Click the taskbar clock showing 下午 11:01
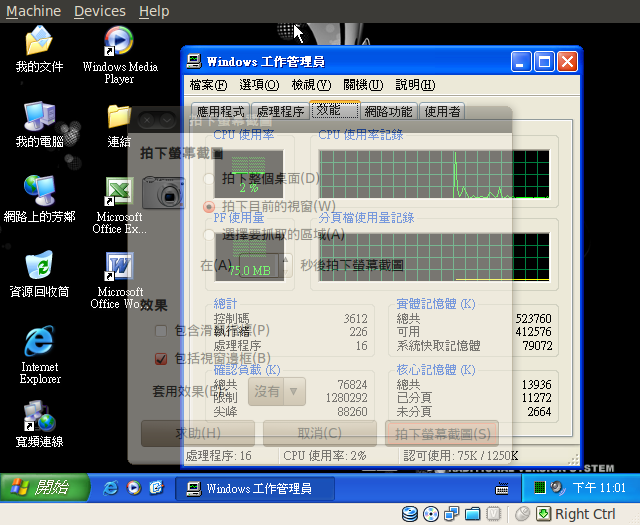The width and height of the screenshot is (640, 525). (599, 488)
